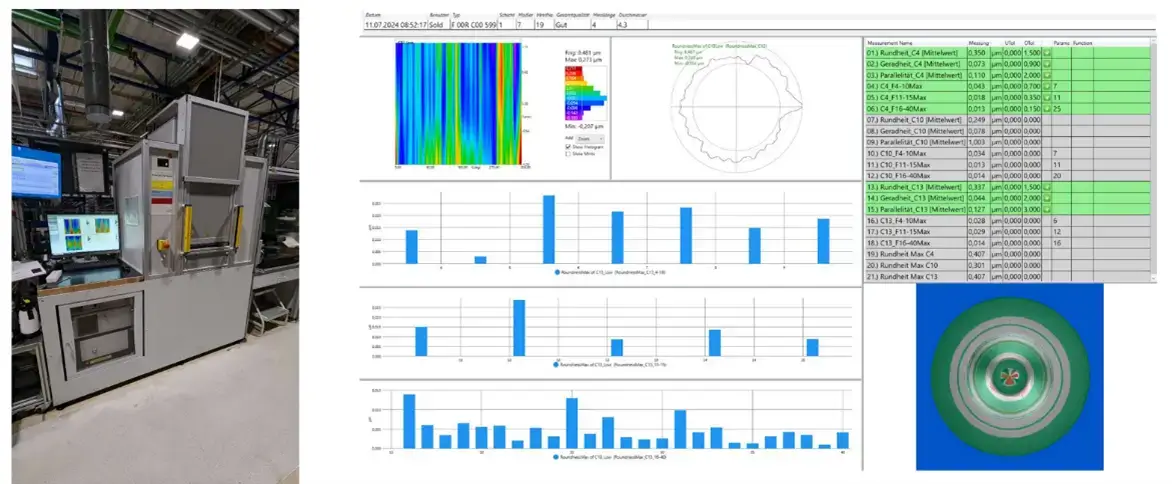Select the 19.) Rundheit Max C4 row
The image size is (1172, 484).
coord(1010,254)
